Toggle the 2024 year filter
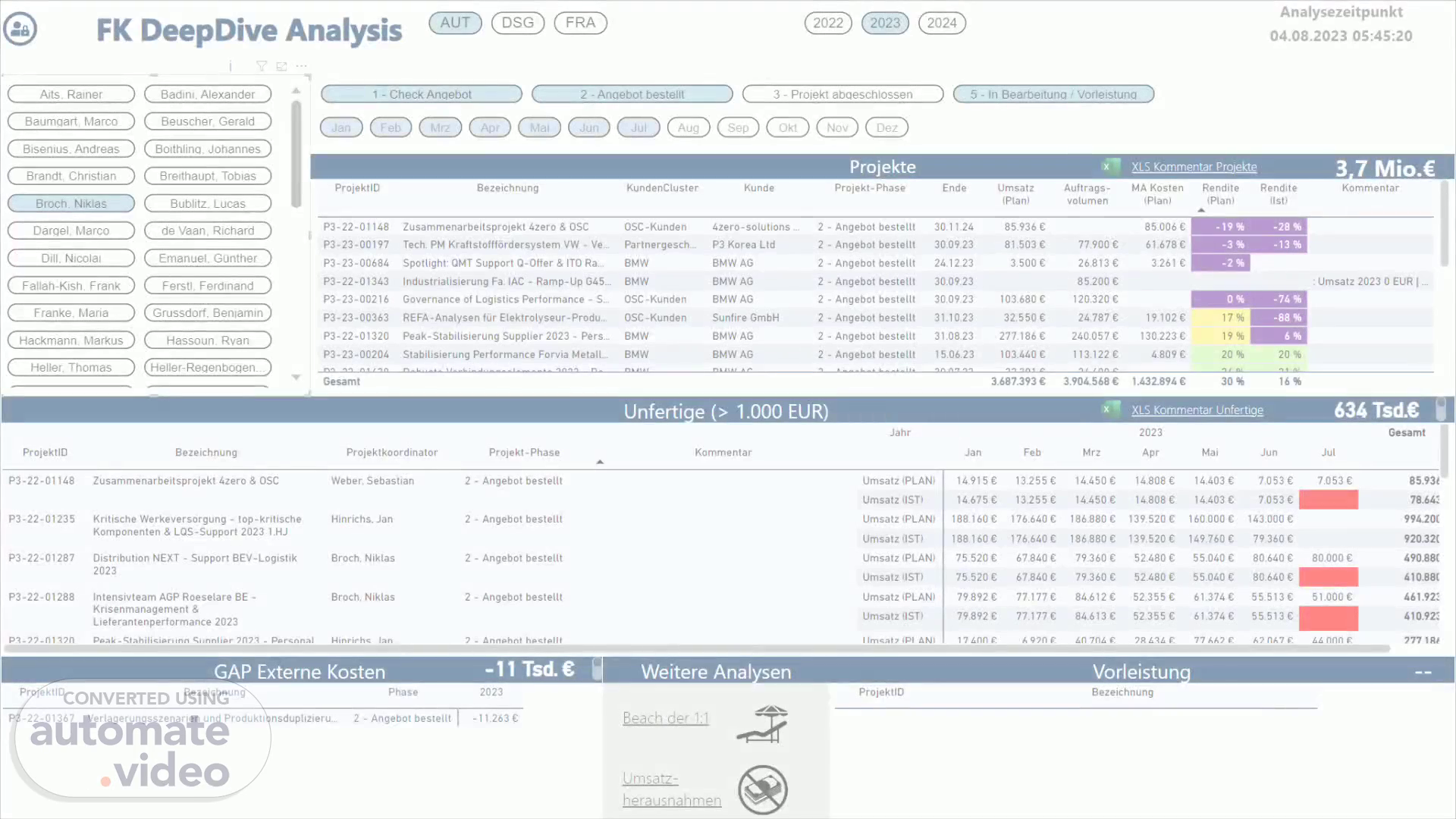The height and width of the screenshot is (819, 1456). tap(941, 24)
